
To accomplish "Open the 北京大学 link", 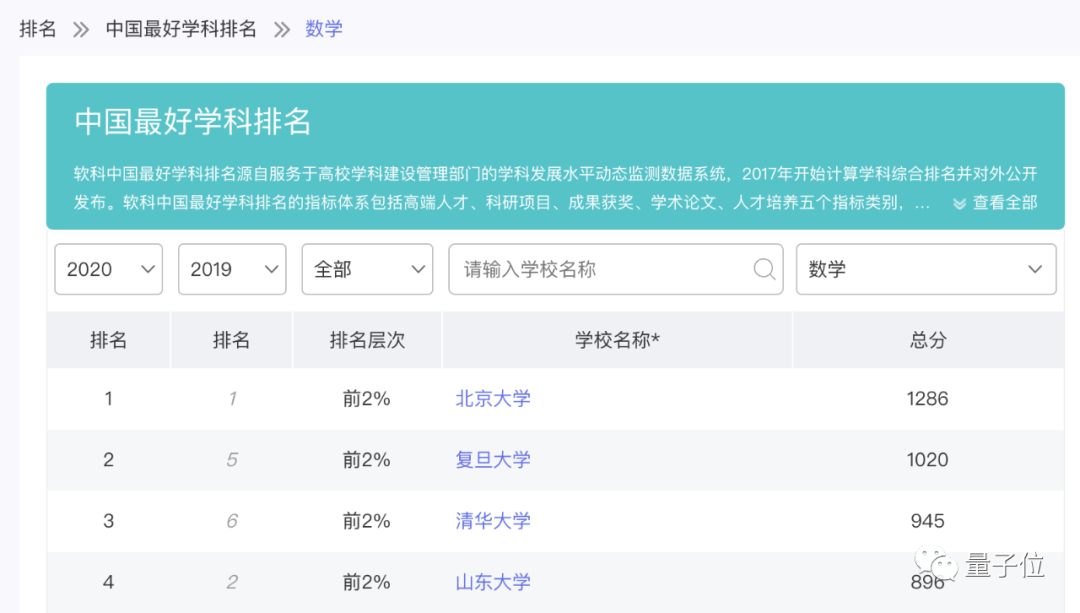I will coord(493,399).
